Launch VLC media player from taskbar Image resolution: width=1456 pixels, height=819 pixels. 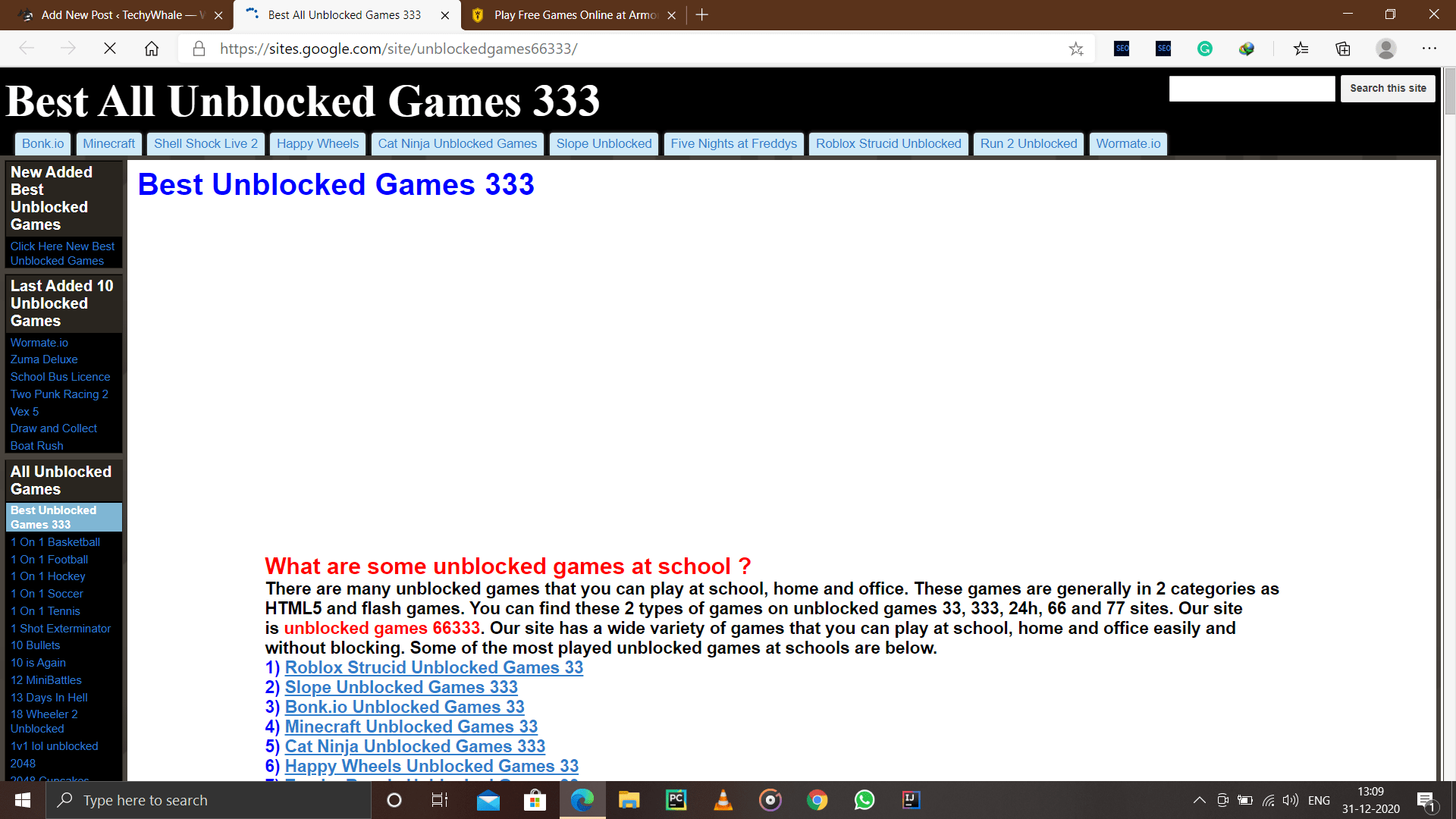(723, 800)
